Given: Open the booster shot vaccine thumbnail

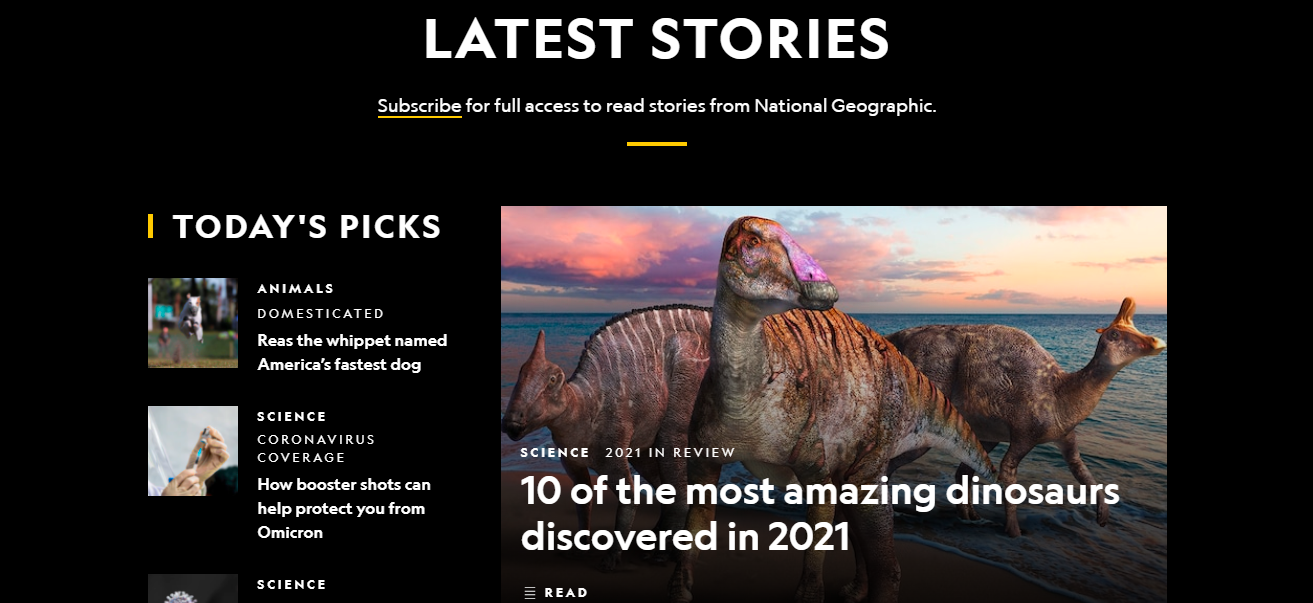Looking at the screenshot, I should click(193, 451).
